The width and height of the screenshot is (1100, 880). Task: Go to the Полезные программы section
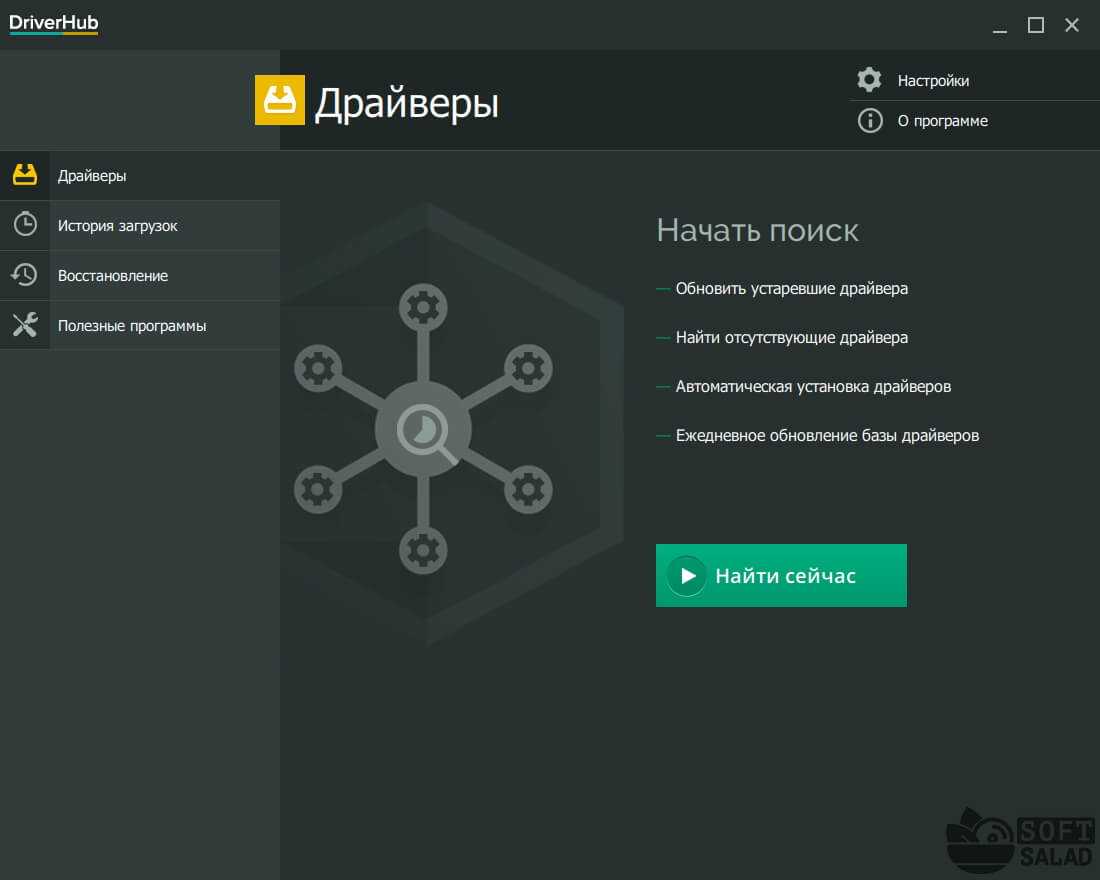coord(132,326)
